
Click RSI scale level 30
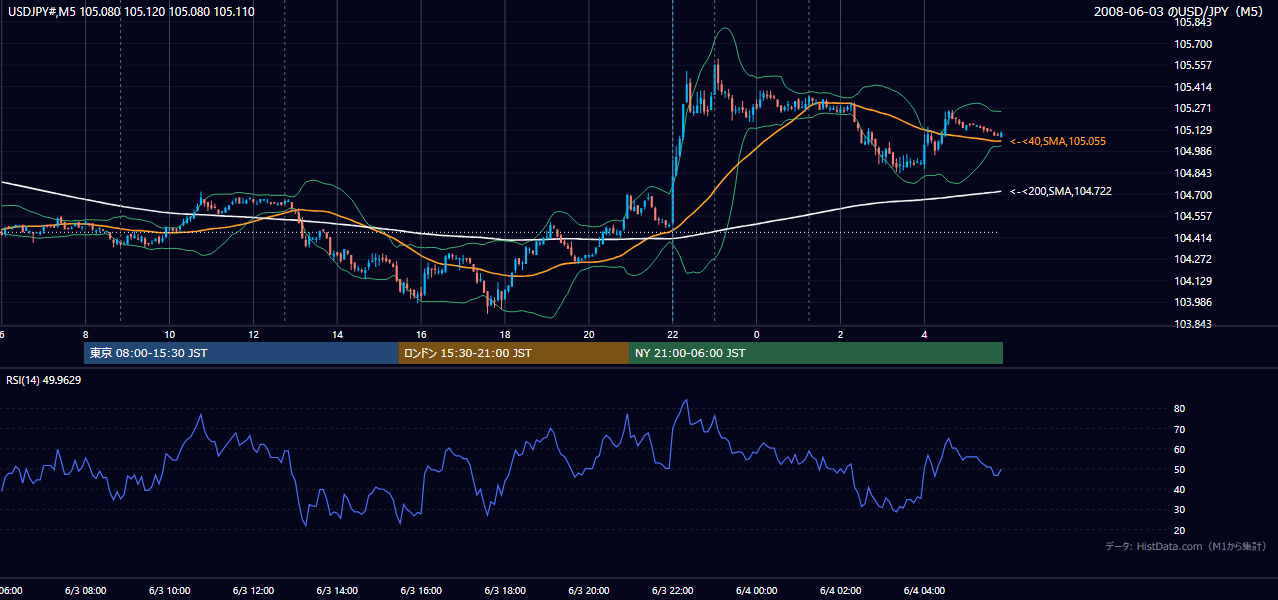(1179, 510)
